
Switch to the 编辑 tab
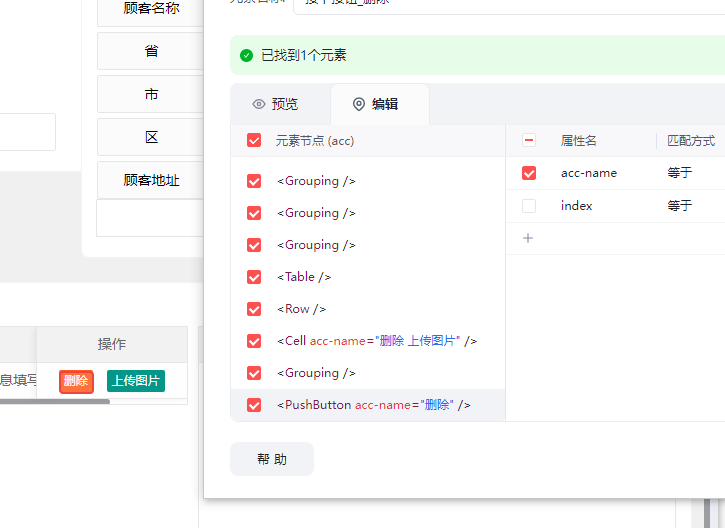click(380, 104)
